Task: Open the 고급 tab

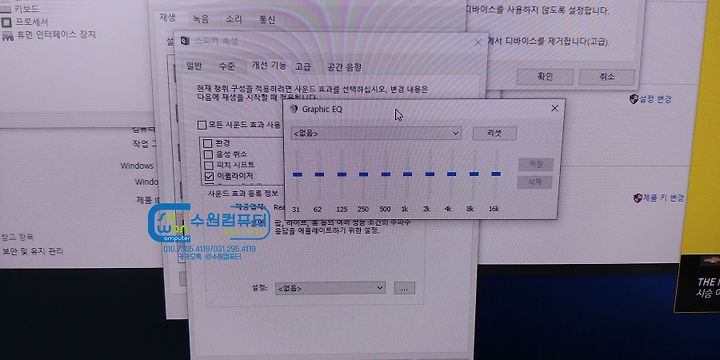Action: pyautogui.click(x=303, y=67)
